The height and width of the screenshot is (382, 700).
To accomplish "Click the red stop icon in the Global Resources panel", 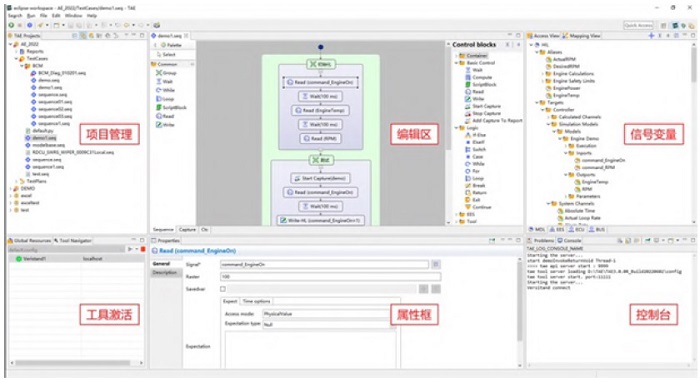I will click(x=143, y=249).
